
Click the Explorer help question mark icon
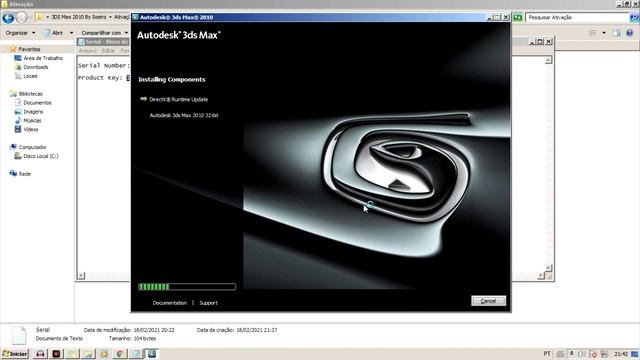(629, 33)
